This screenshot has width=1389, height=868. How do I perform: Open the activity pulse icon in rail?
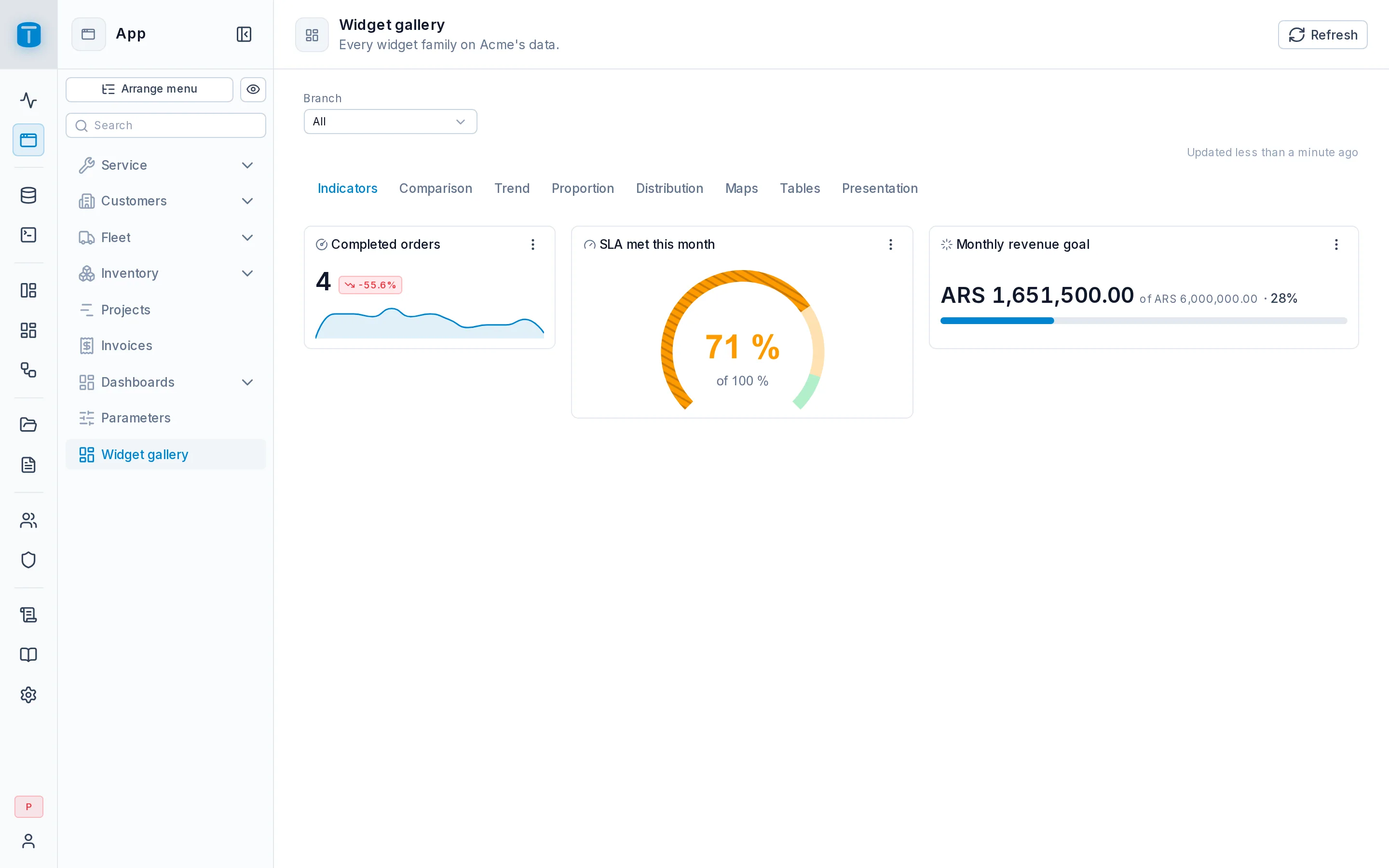pos(29,100)
